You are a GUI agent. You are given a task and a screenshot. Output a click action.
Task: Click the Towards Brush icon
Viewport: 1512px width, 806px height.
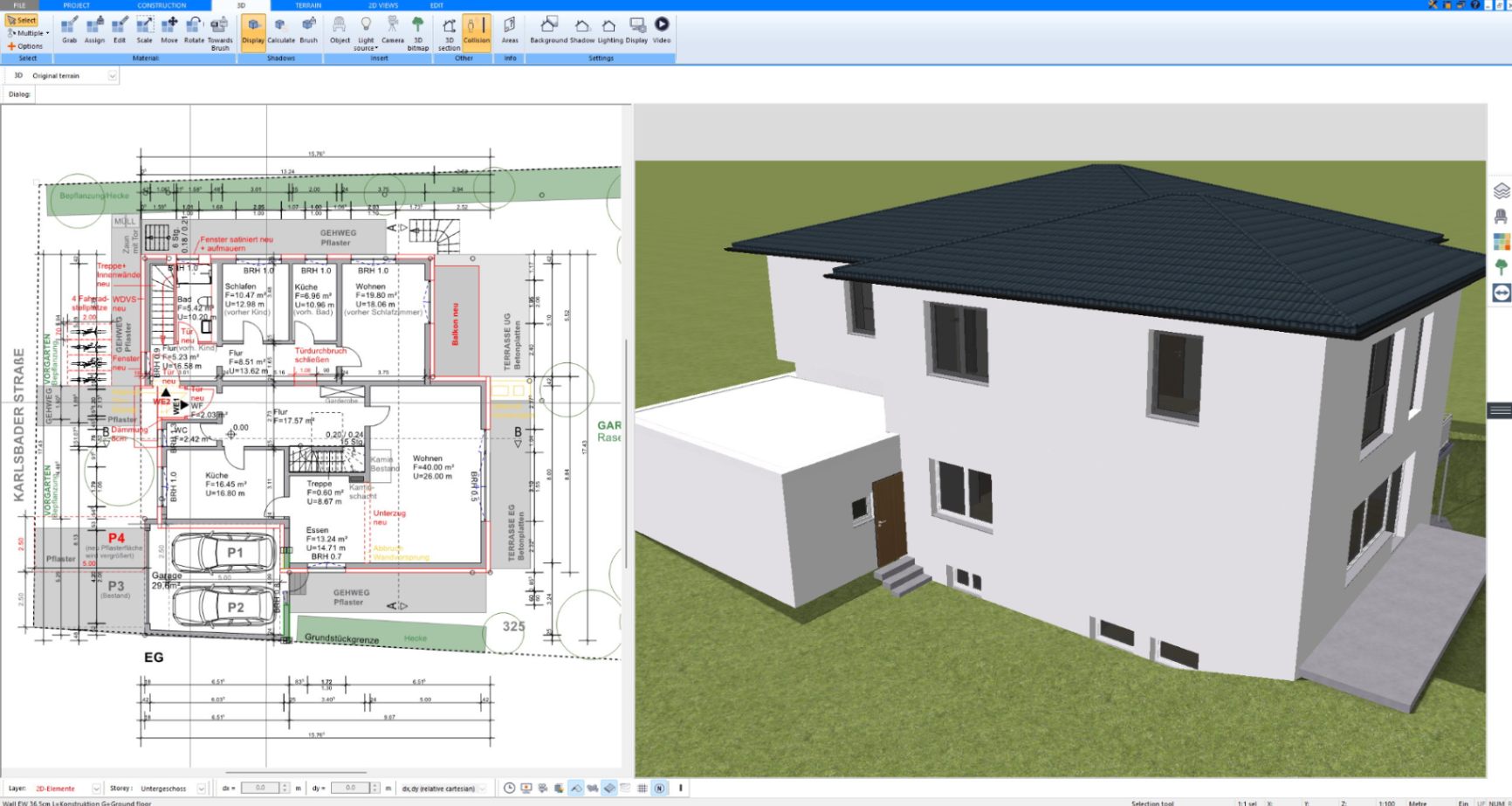coord(220,33)
